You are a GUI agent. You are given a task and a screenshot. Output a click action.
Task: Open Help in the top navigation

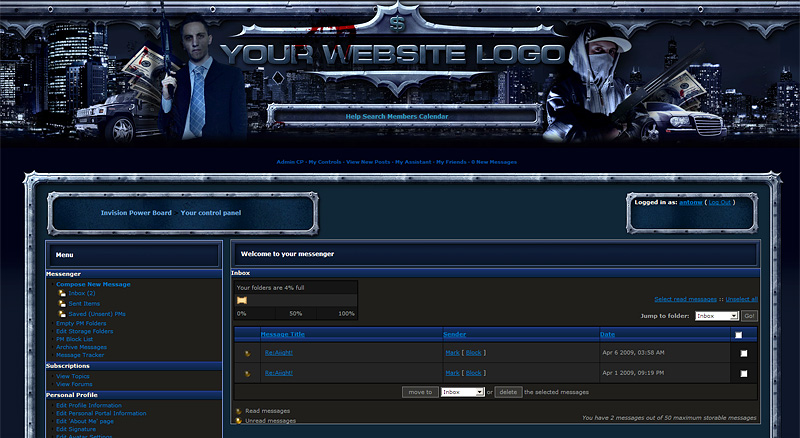pos(353,116)
